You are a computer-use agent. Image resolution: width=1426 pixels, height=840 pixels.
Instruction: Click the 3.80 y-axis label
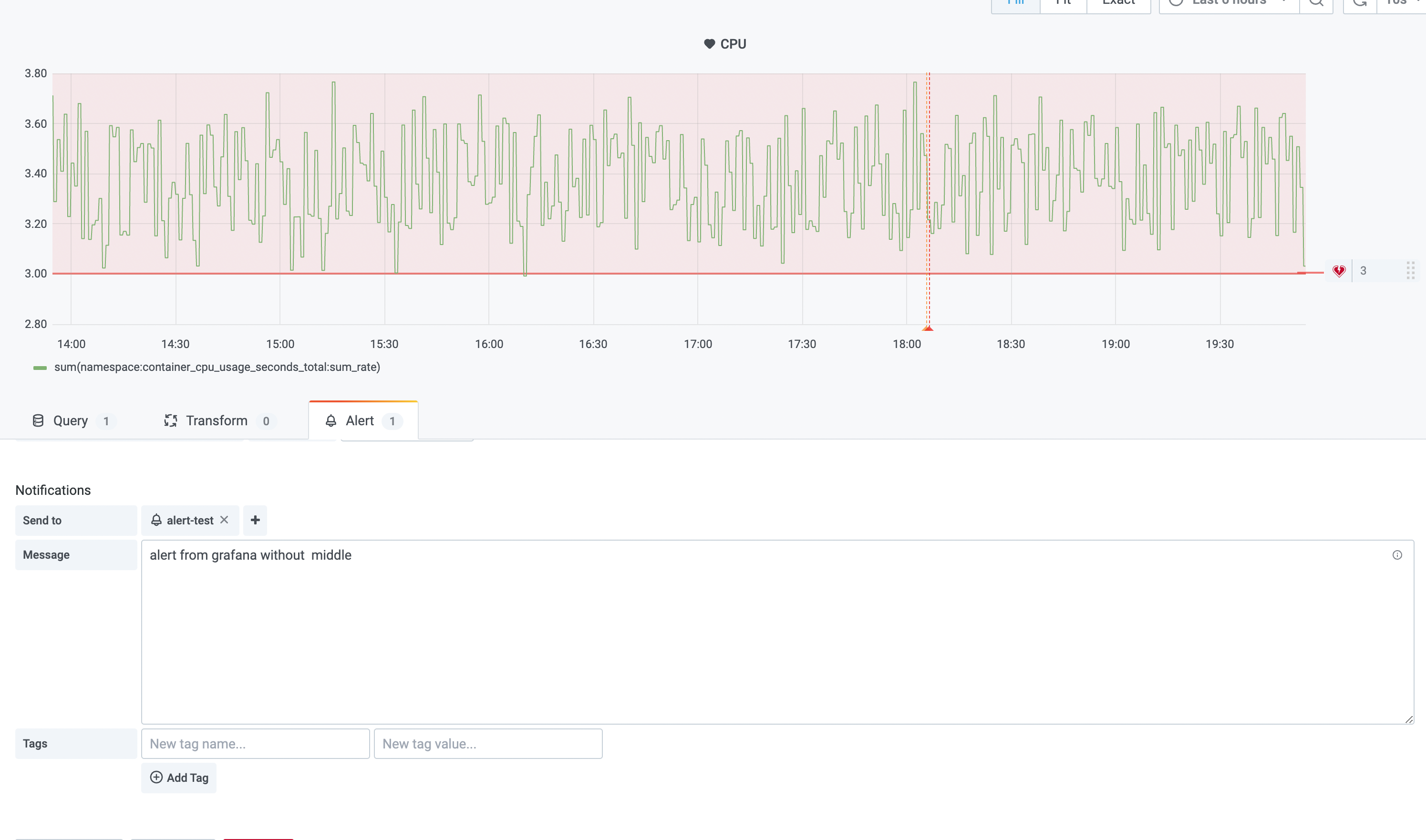point(36,73)
